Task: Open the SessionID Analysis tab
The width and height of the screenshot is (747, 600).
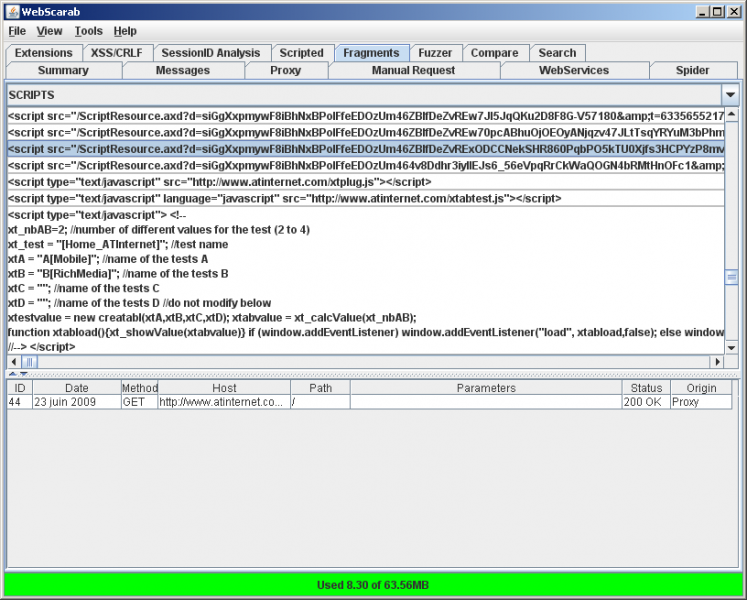Action: pos(211,53)
